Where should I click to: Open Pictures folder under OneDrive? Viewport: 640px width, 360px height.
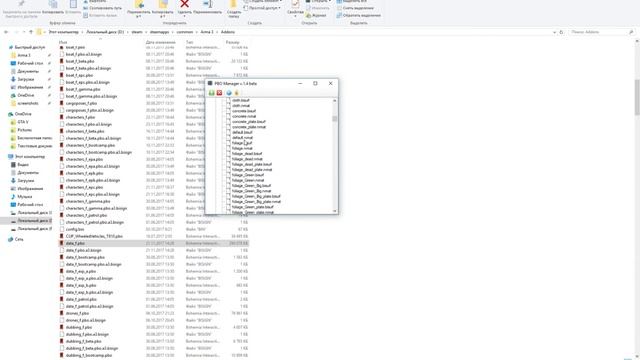pos(24,130)
